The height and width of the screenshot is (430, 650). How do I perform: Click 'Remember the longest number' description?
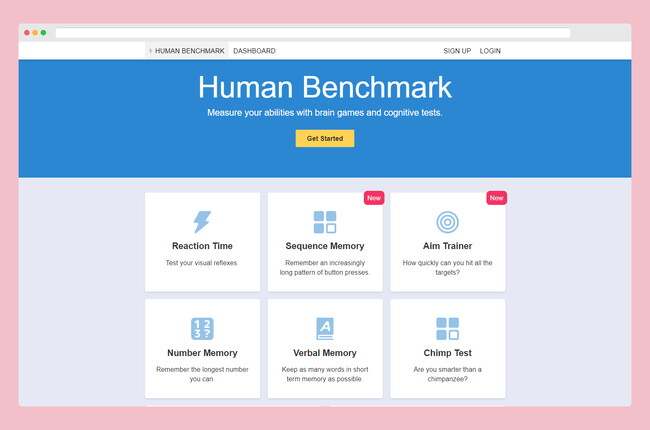click(x=202, y=374)
